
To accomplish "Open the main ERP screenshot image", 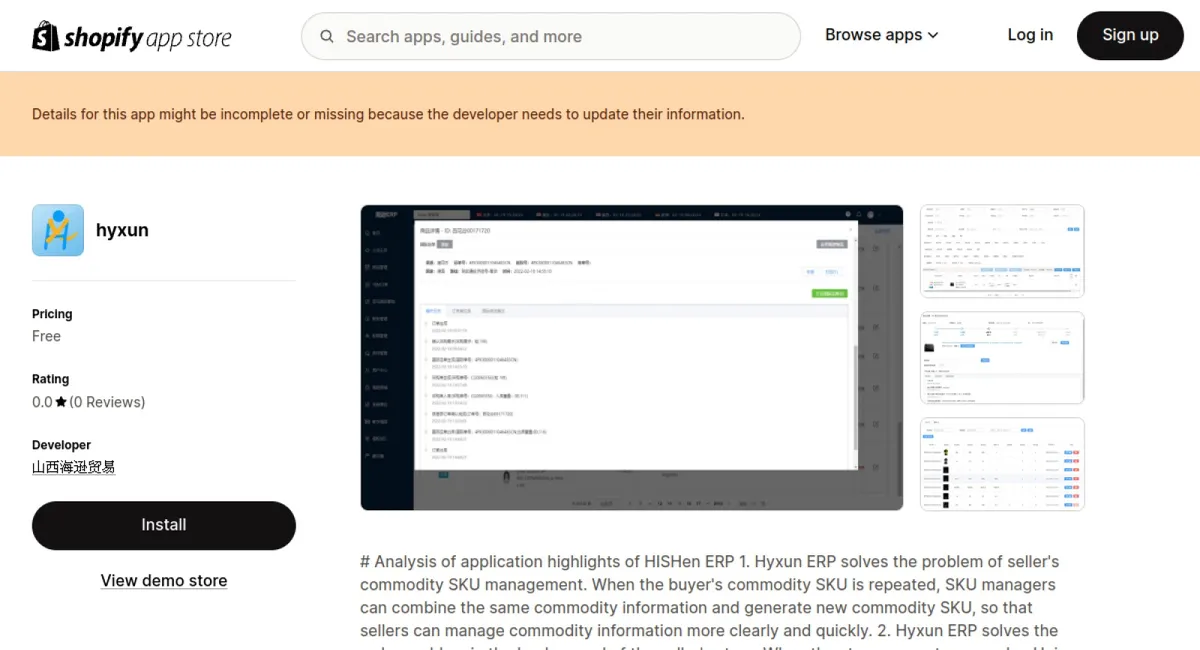I will 632,358.
